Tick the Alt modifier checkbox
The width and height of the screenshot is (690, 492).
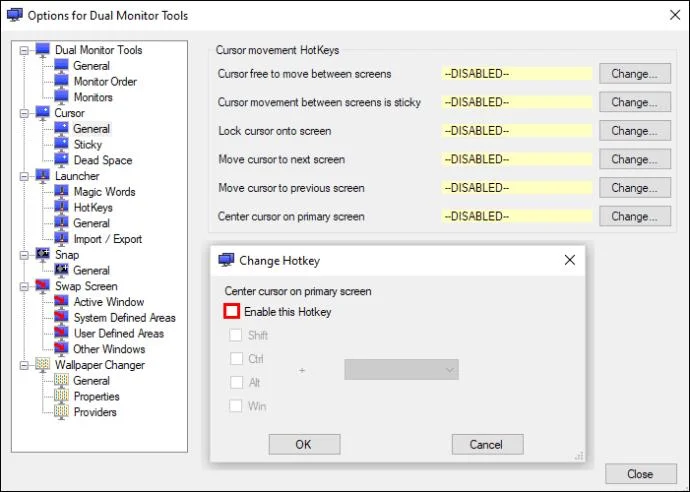point(236,382)
